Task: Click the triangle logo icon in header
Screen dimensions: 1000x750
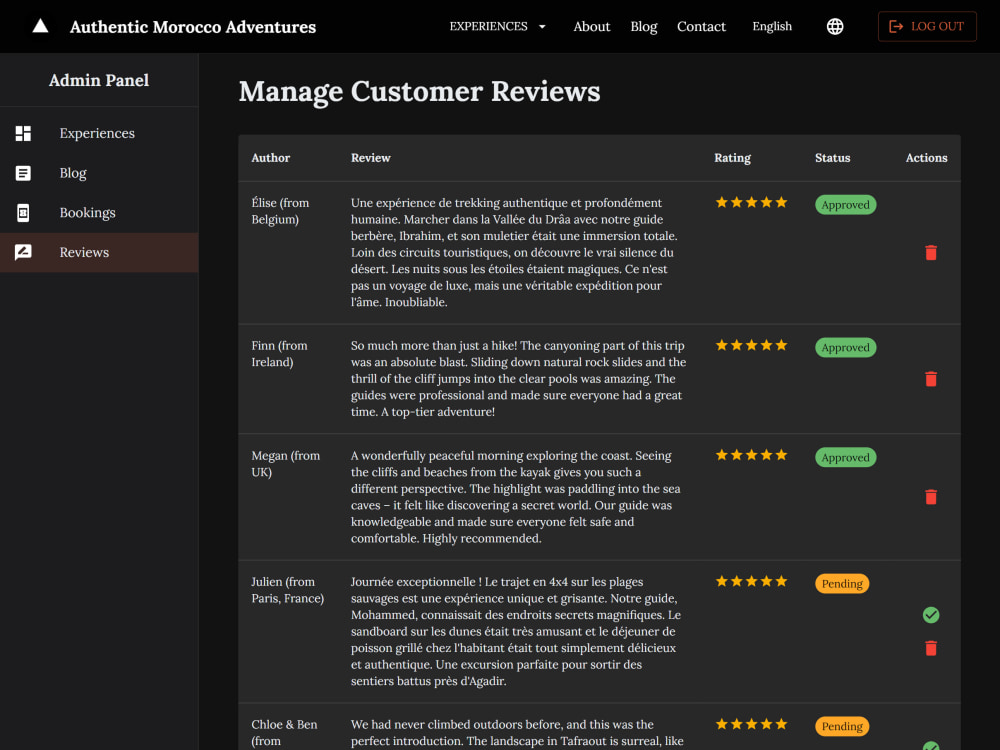Action: (40, 26)
